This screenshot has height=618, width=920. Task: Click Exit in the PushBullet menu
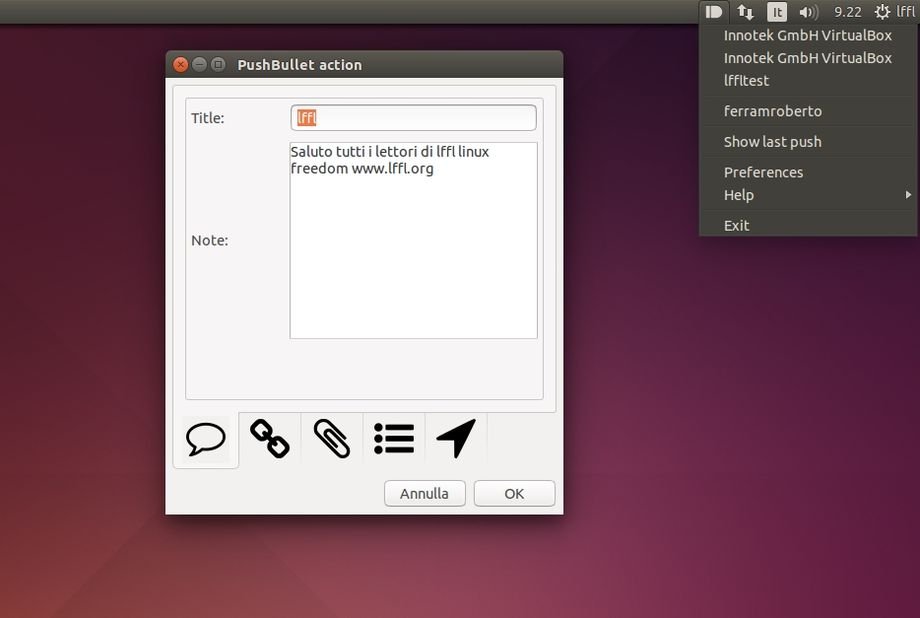pyautogui.click(x=737, y=225)
